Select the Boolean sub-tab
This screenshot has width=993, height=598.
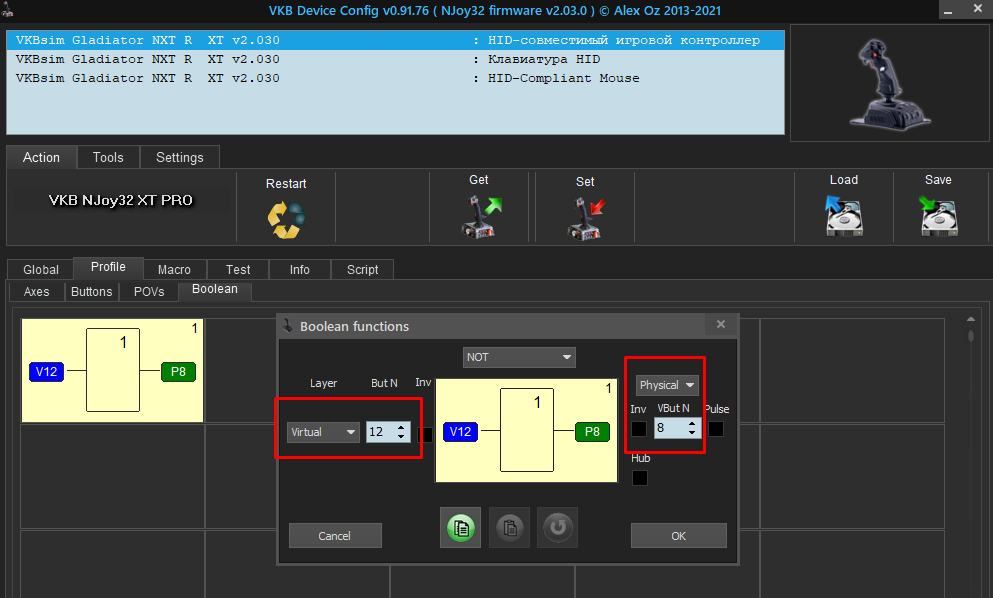click(x=215, y=289)
